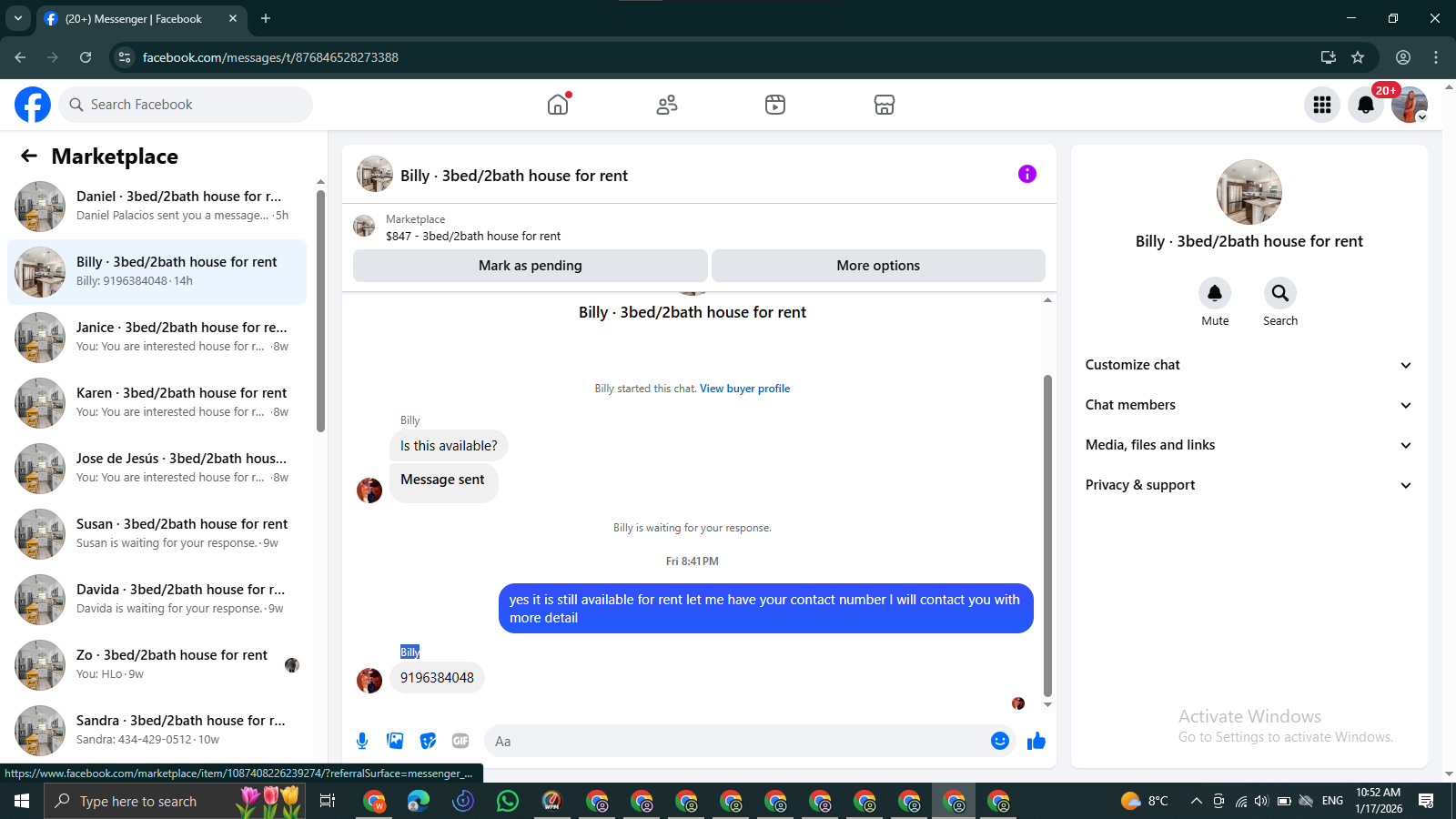Open the Daniel 3bed/2bath conversation
This screenshot has width=1456, height=819.
(x=157, y=207)
